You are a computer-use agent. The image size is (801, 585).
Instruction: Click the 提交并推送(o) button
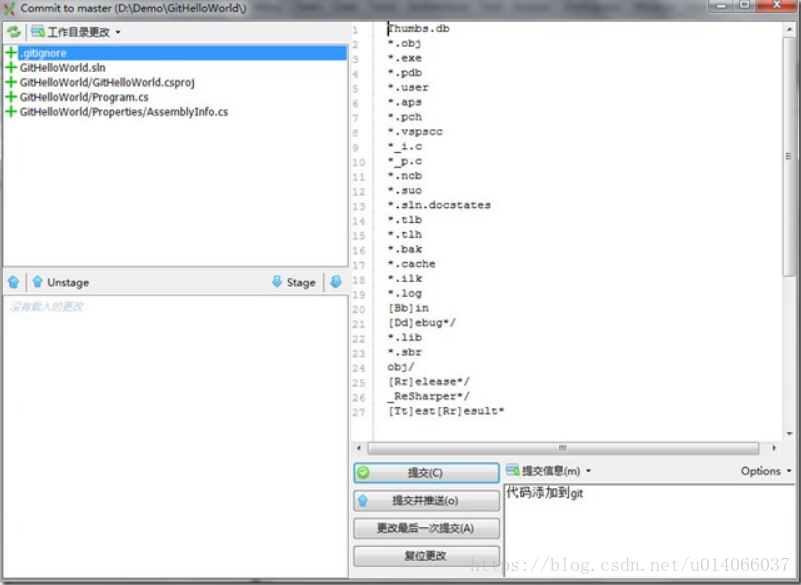point(427,500)
